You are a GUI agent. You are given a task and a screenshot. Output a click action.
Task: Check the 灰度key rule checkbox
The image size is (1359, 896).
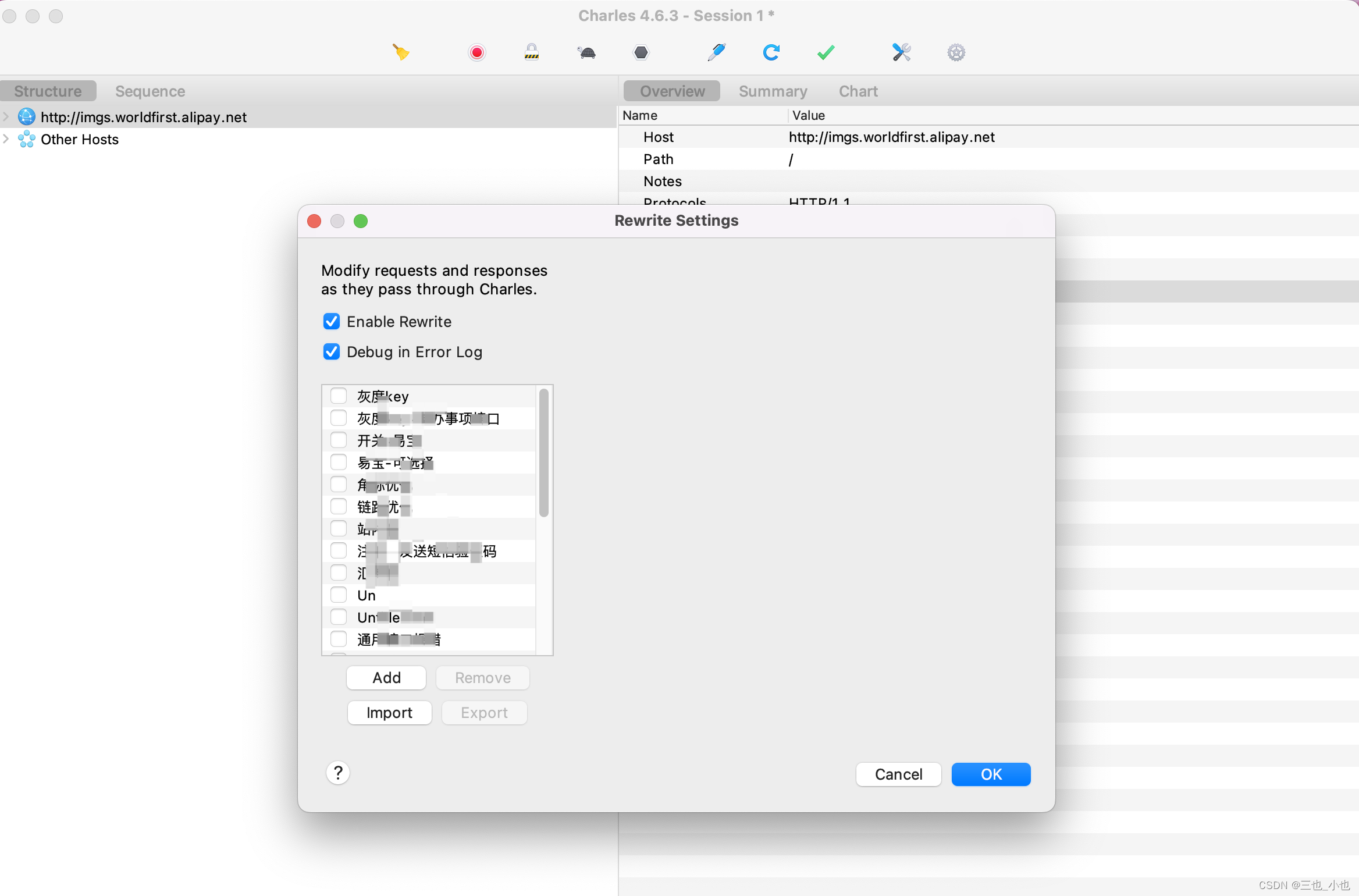pyautogui.click(x=339, y=396)
